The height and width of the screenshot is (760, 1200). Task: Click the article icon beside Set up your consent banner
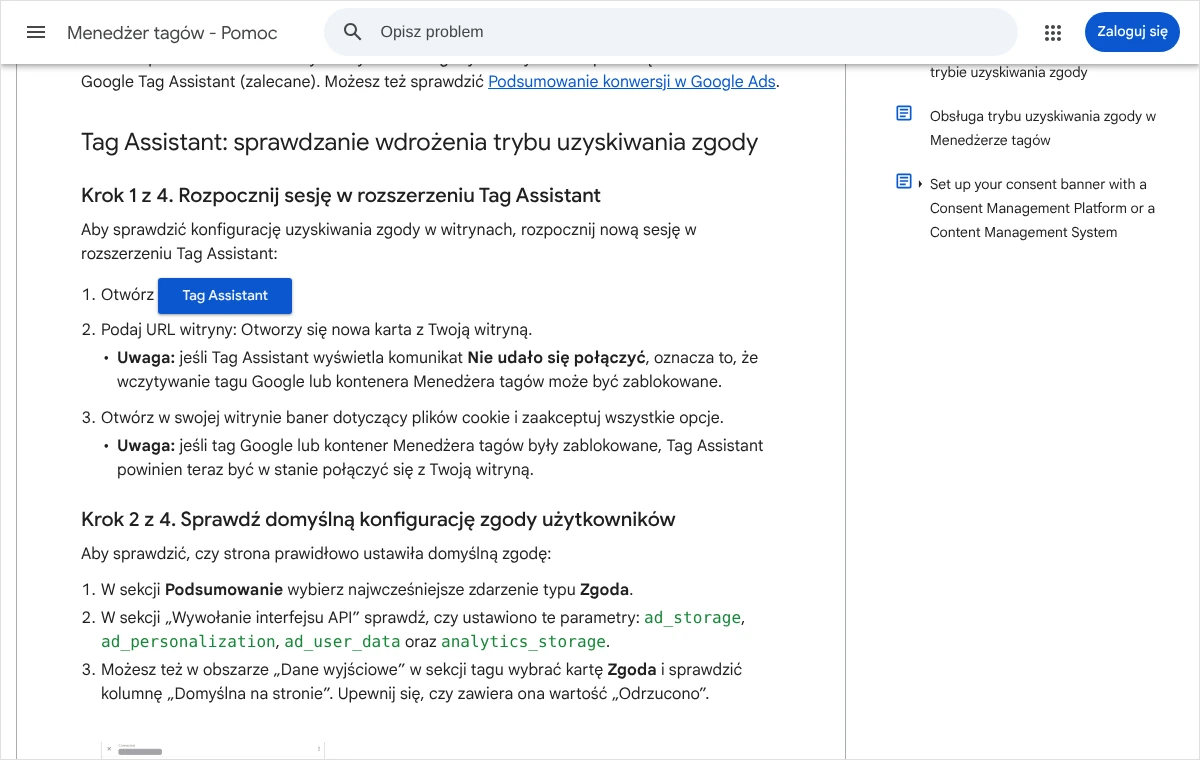tap(904, 182)
